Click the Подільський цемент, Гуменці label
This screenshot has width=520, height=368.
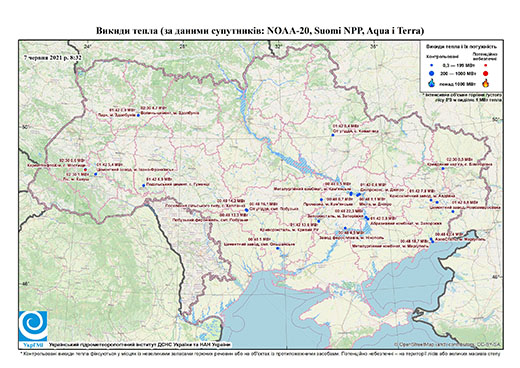coord(178,184)
